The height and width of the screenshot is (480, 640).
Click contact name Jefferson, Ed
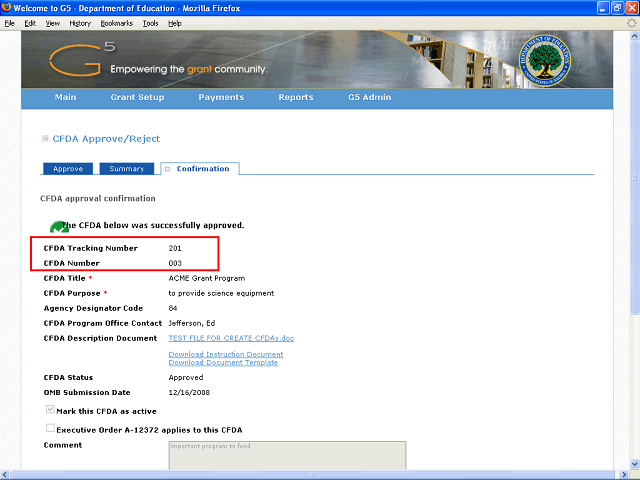(x=192, y=323)
